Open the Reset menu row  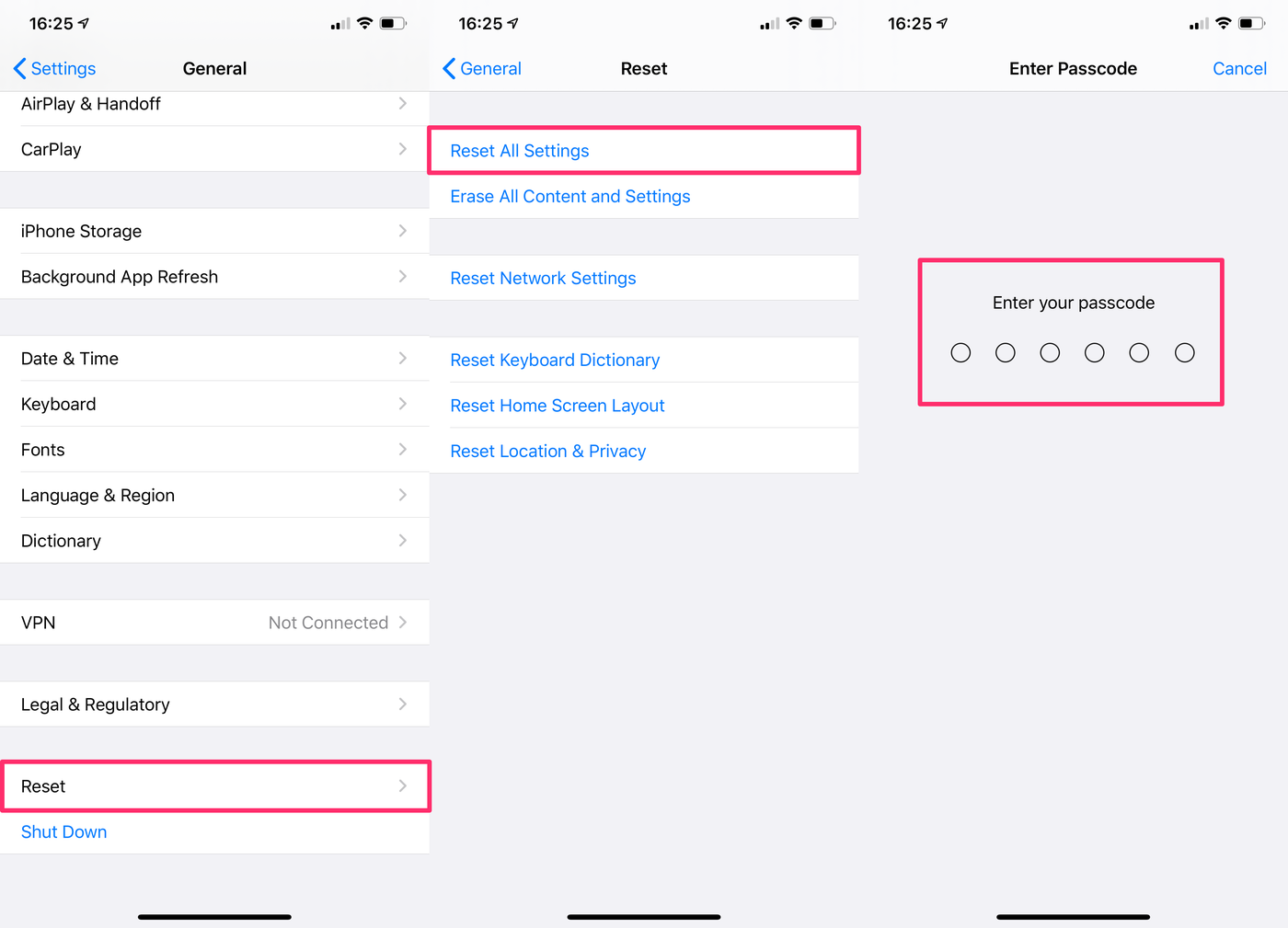click(215, 786)
